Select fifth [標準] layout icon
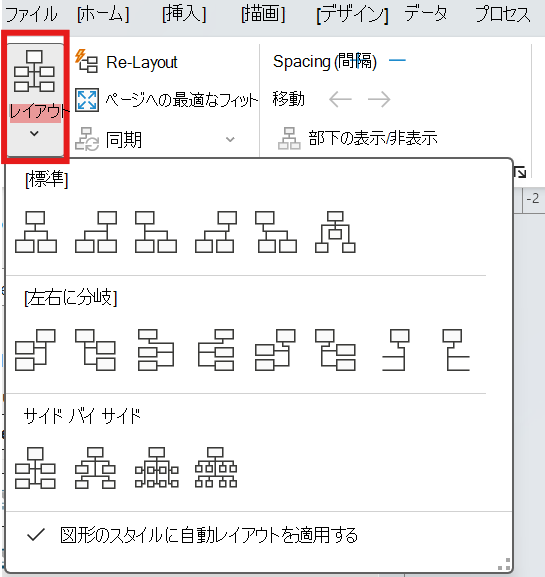This screenshot has height=577, width=545. click(x=276, y=232)
